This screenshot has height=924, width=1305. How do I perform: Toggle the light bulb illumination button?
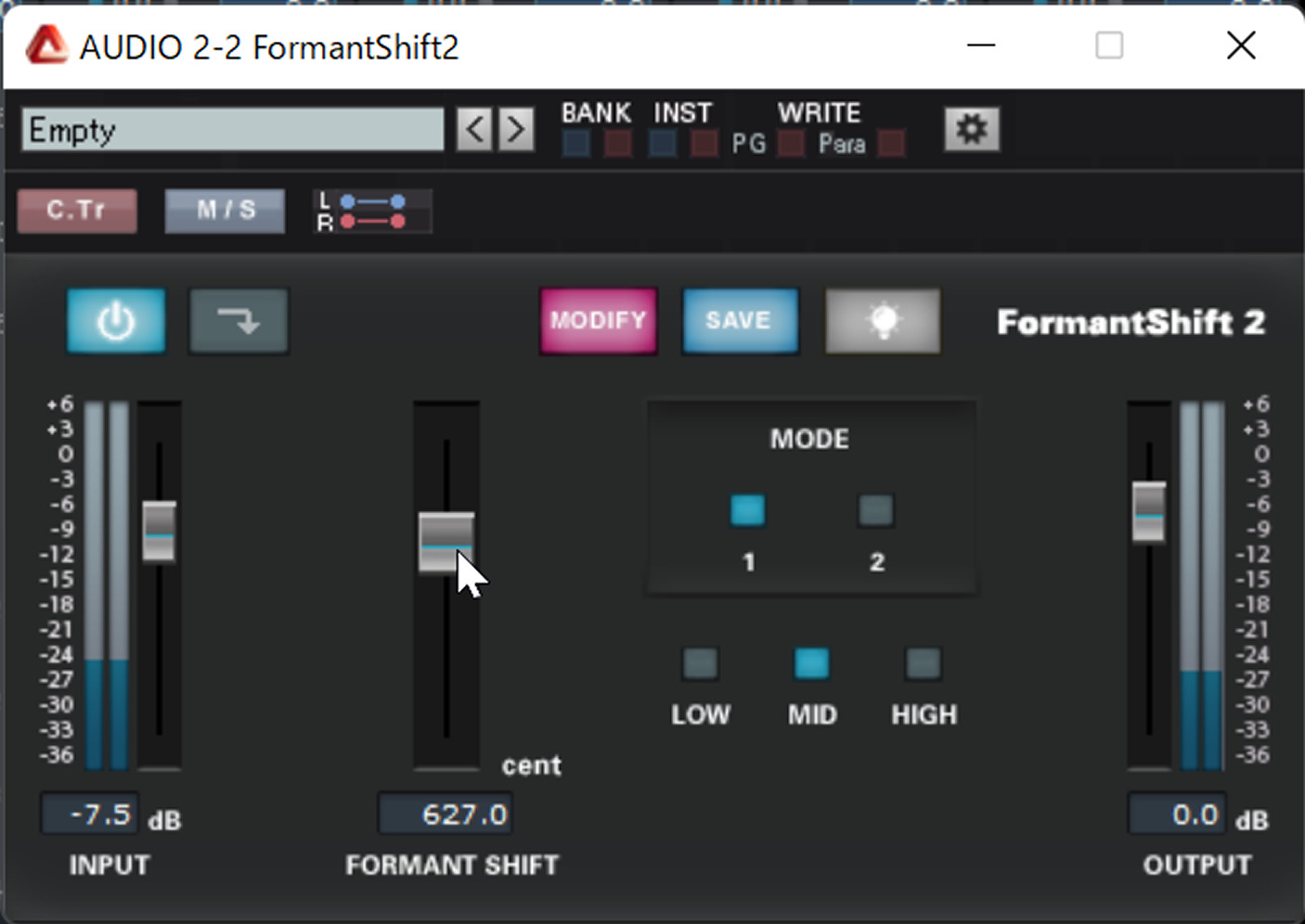[883, 321]
